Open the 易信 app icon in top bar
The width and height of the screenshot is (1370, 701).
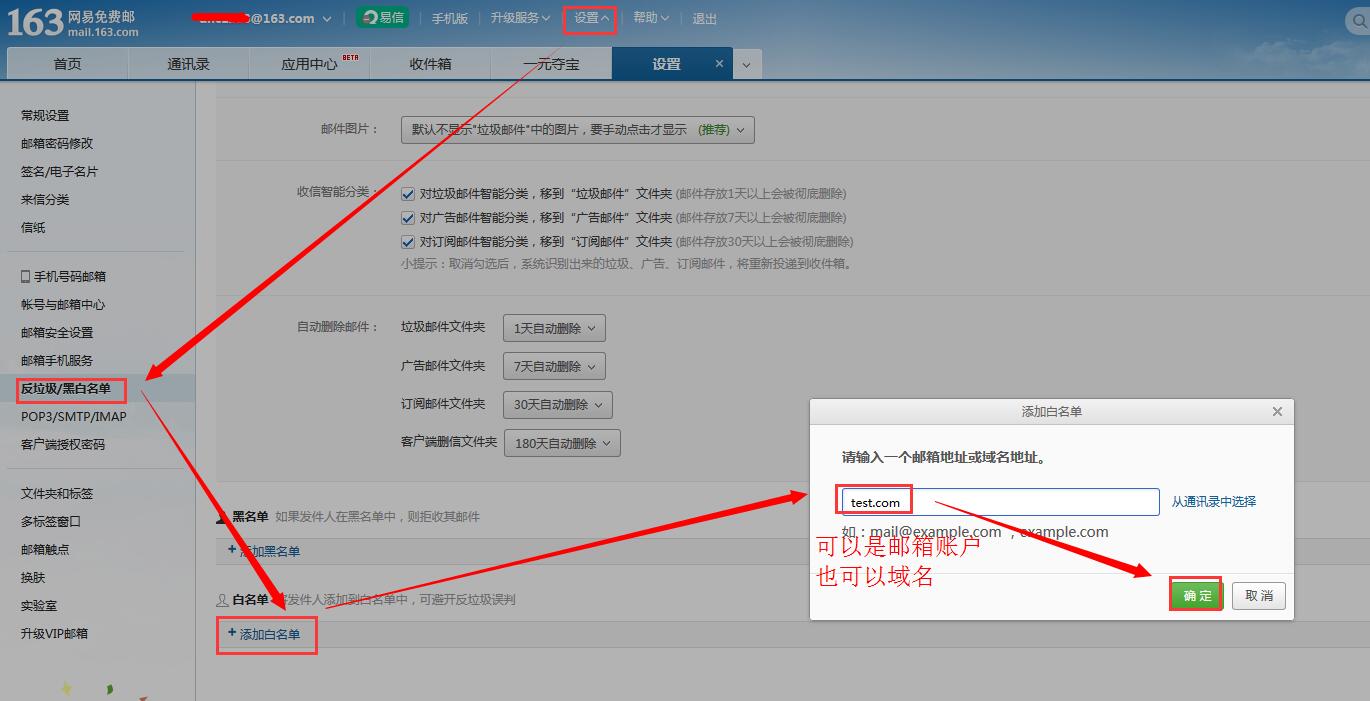point(382,17)
